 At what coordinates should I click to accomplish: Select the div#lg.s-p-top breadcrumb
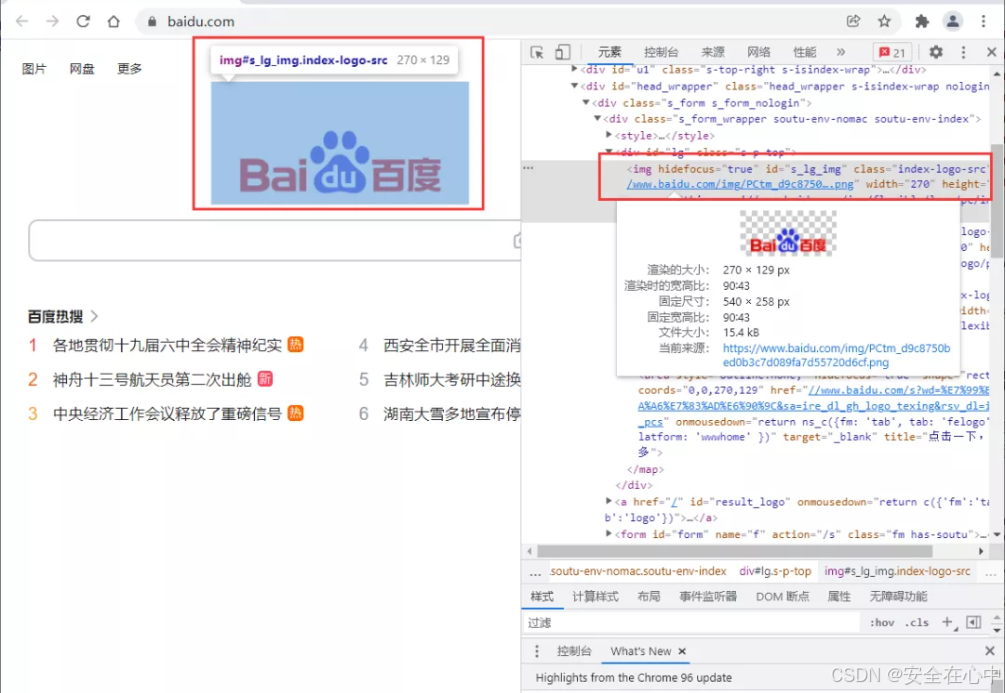click(x=775, y=571)
